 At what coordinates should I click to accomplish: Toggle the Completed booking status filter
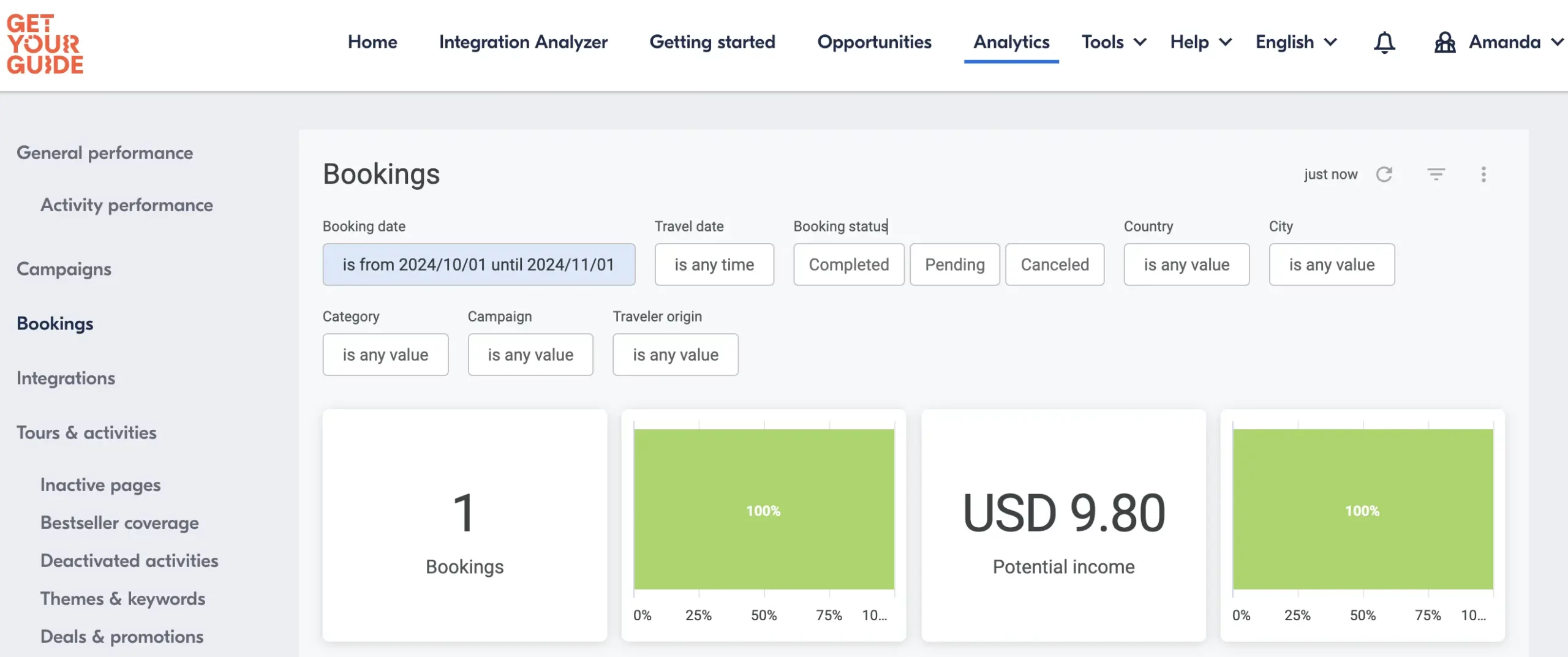tap(849, 265)
